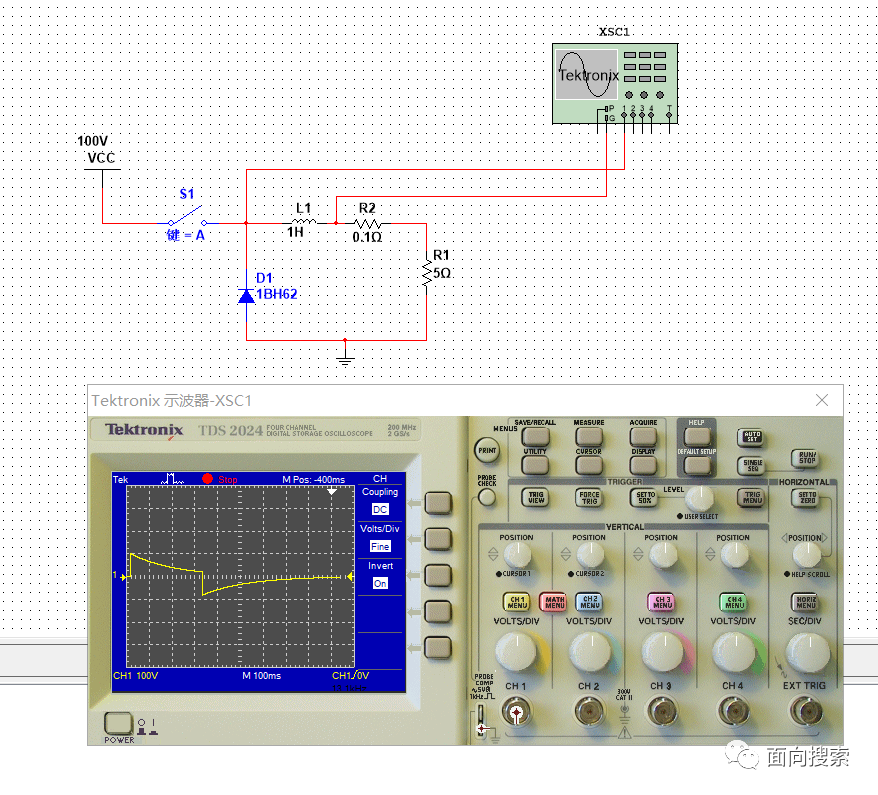Click the EXT TRIG BNC connector
Viewport: 878px width, 795px height.
click(806, 711)
